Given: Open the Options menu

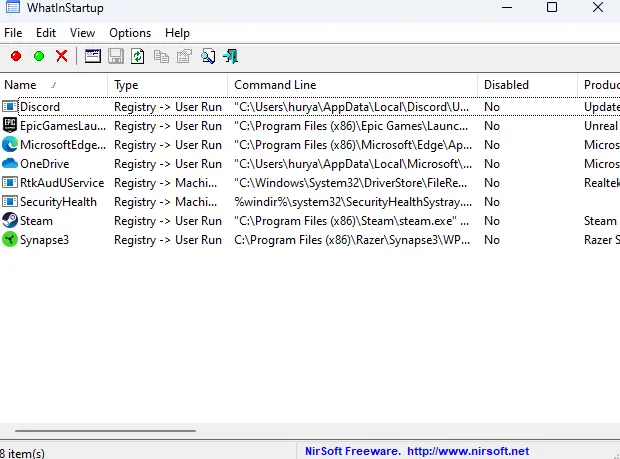Looking at the screenshot, I should point(130,33).
